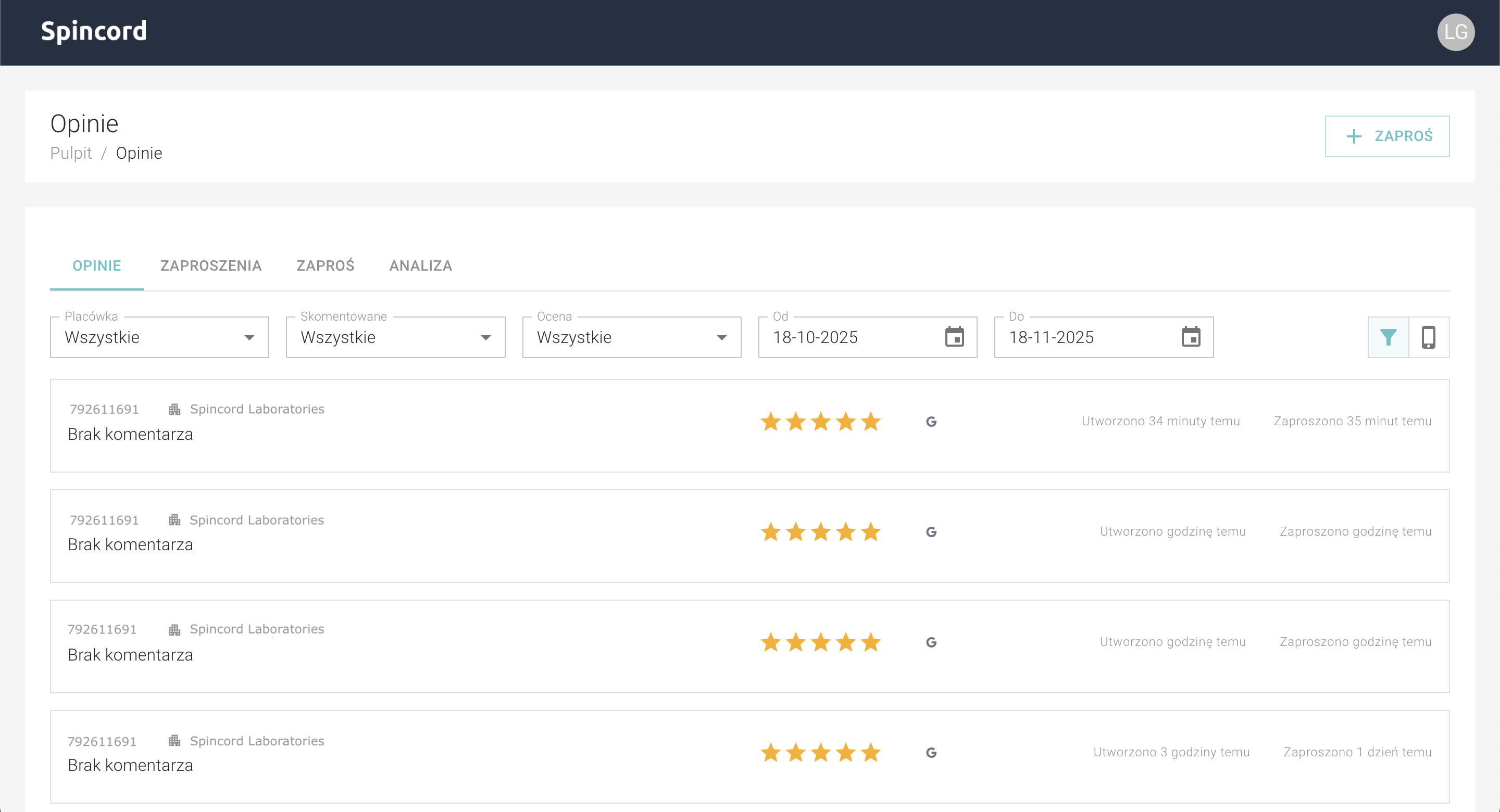Click Google icon on last review
The height and width of the screenshot is (812, 1500).
pyautogui.click(x=931, y=753)
